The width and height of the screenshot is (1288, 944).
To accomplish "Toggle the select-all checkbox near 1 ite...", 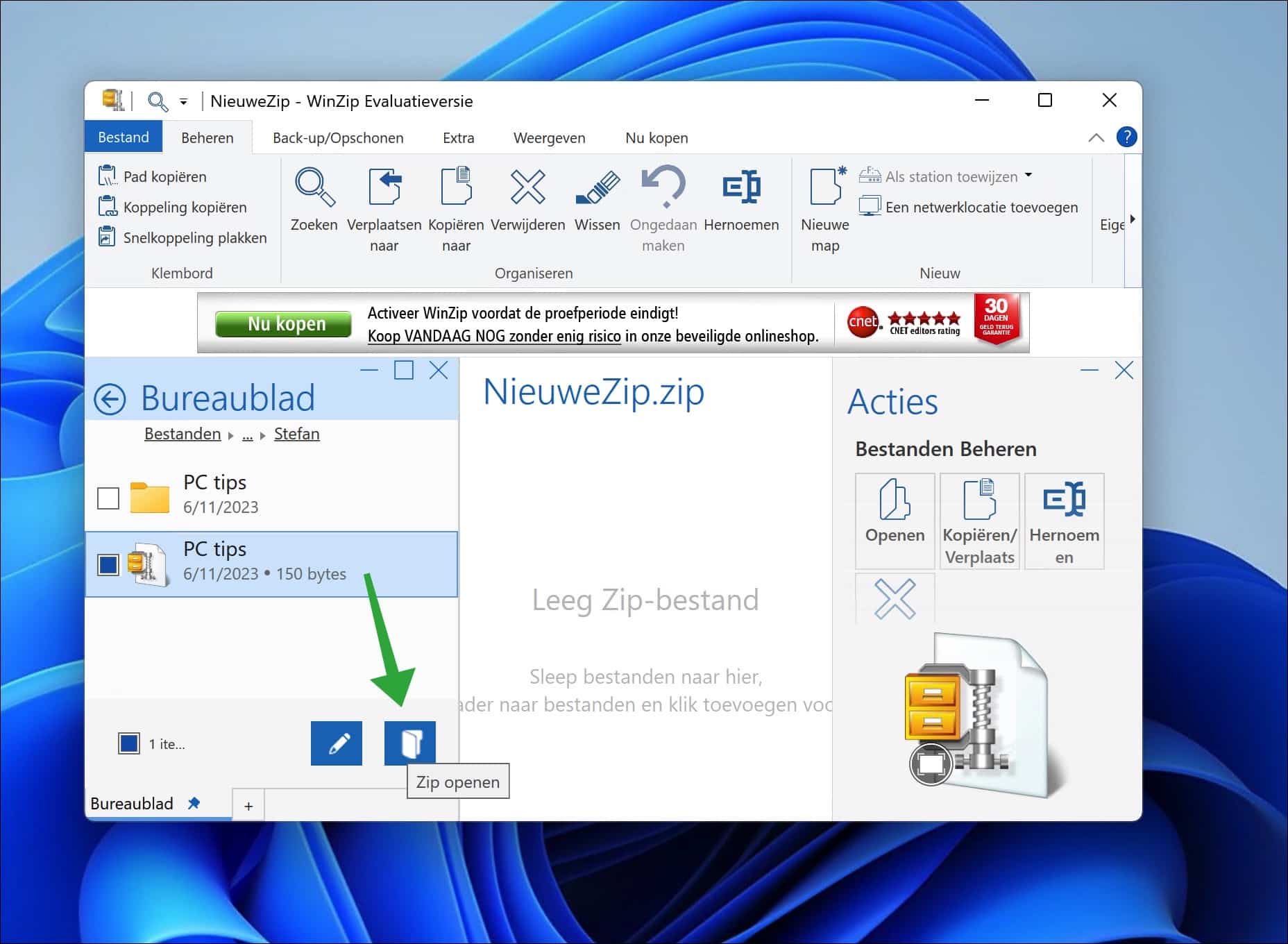I will pos(129,743).
